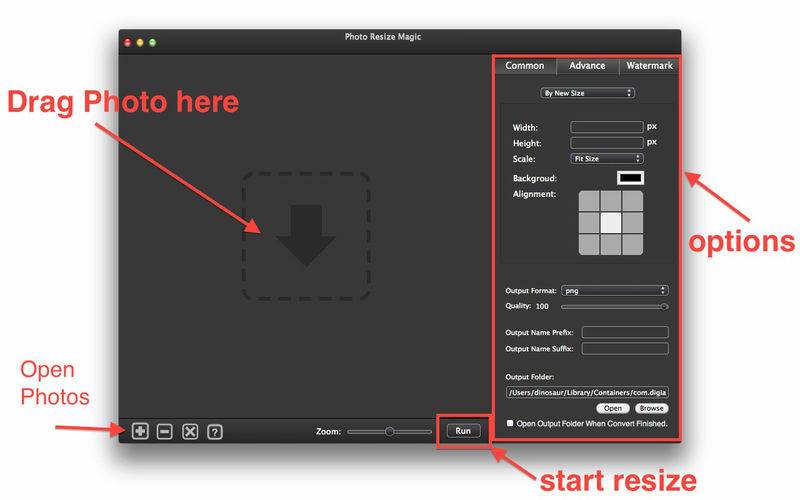Select bottom-right alignment cell

[x=633, y=244]
